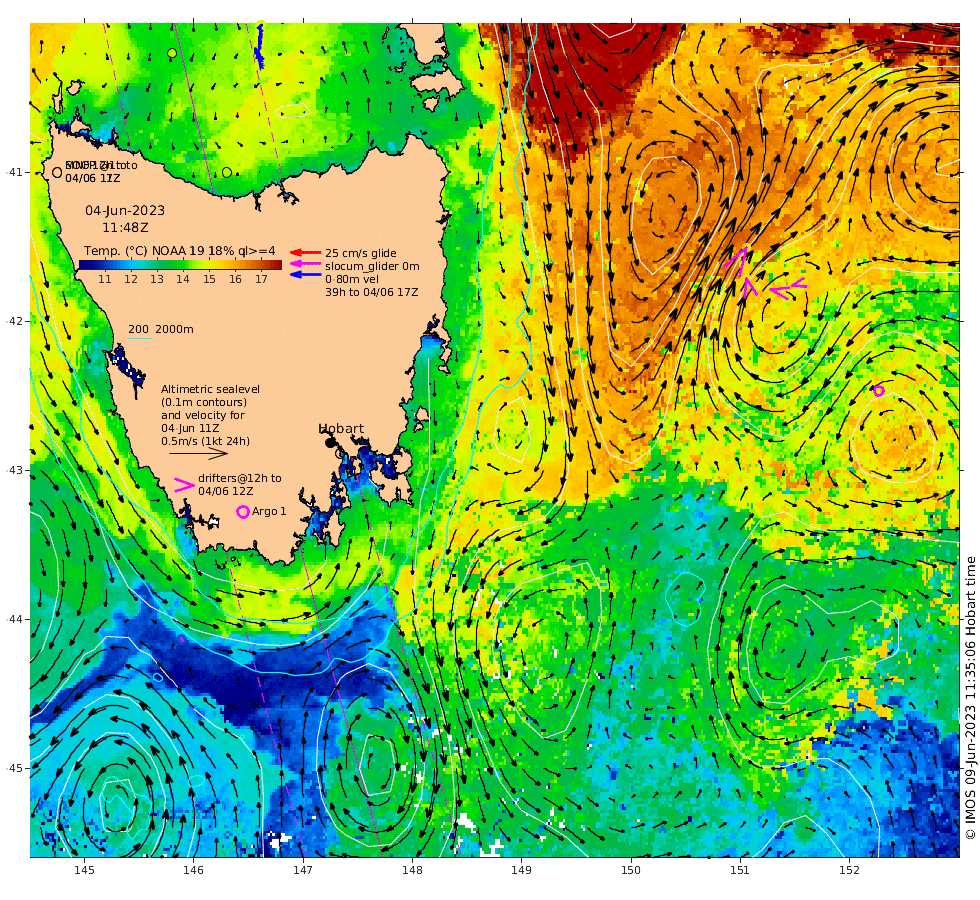980x900 pixels.
Task: Click the small cyan circle southwest of Tasmania
Action: [158, 678]
